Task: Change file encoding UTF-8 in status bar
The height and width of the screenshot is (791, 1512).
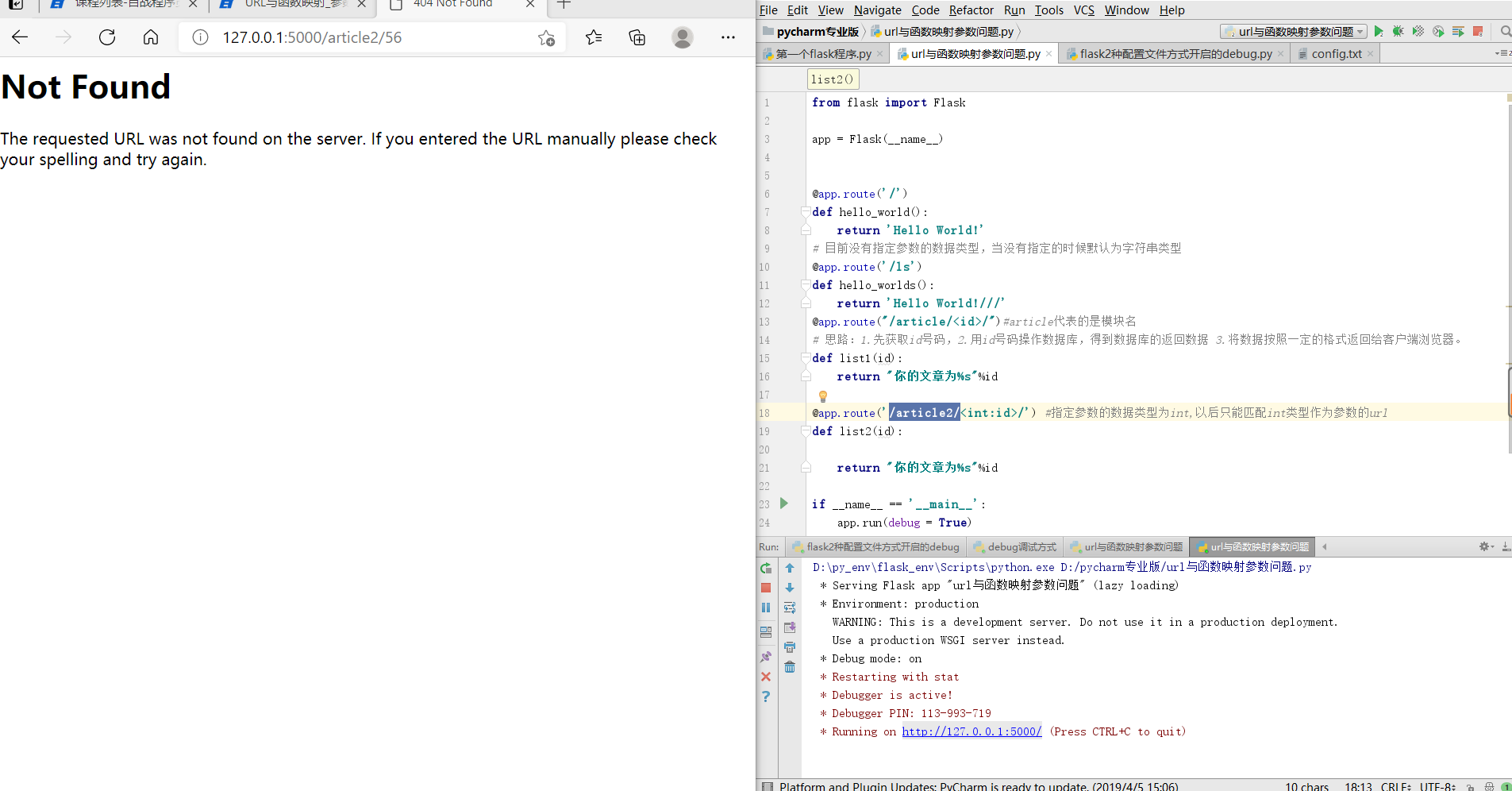Action: (x=1437, y=786)
